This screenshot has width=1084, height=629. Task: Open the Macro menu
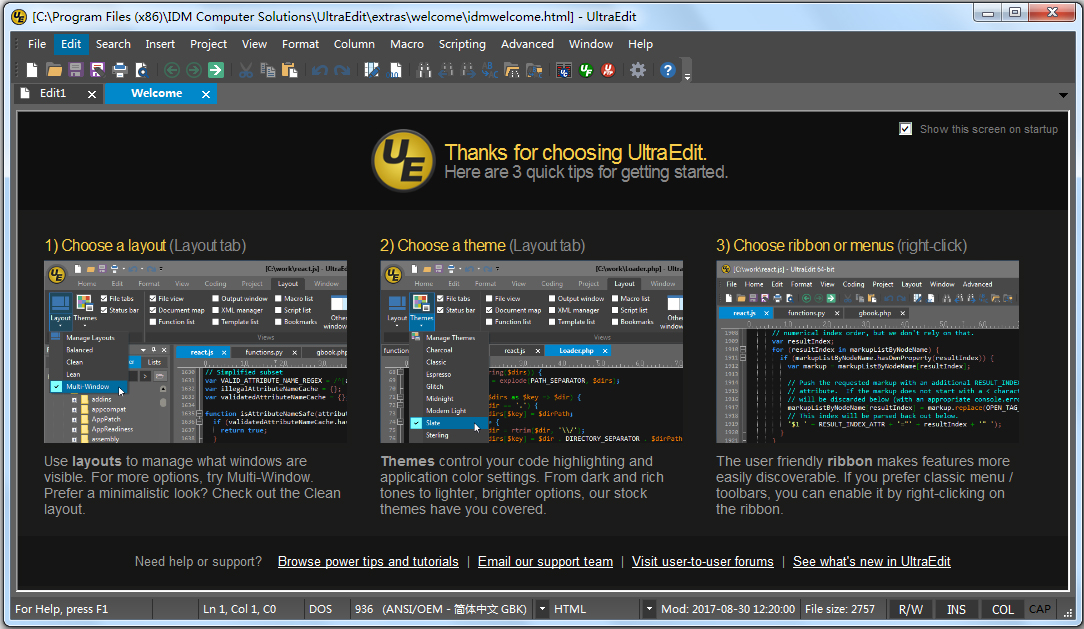coord(406,44)
